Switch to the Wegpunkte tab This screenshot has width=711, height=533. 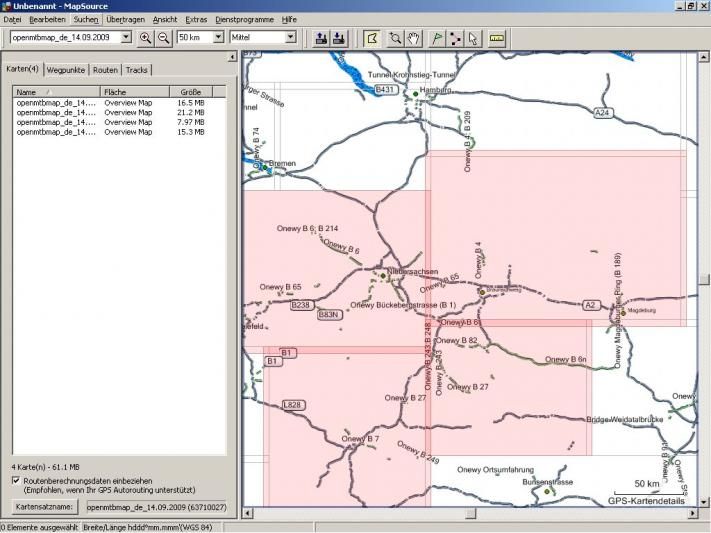pyautogui.click(x=66, y=70)
